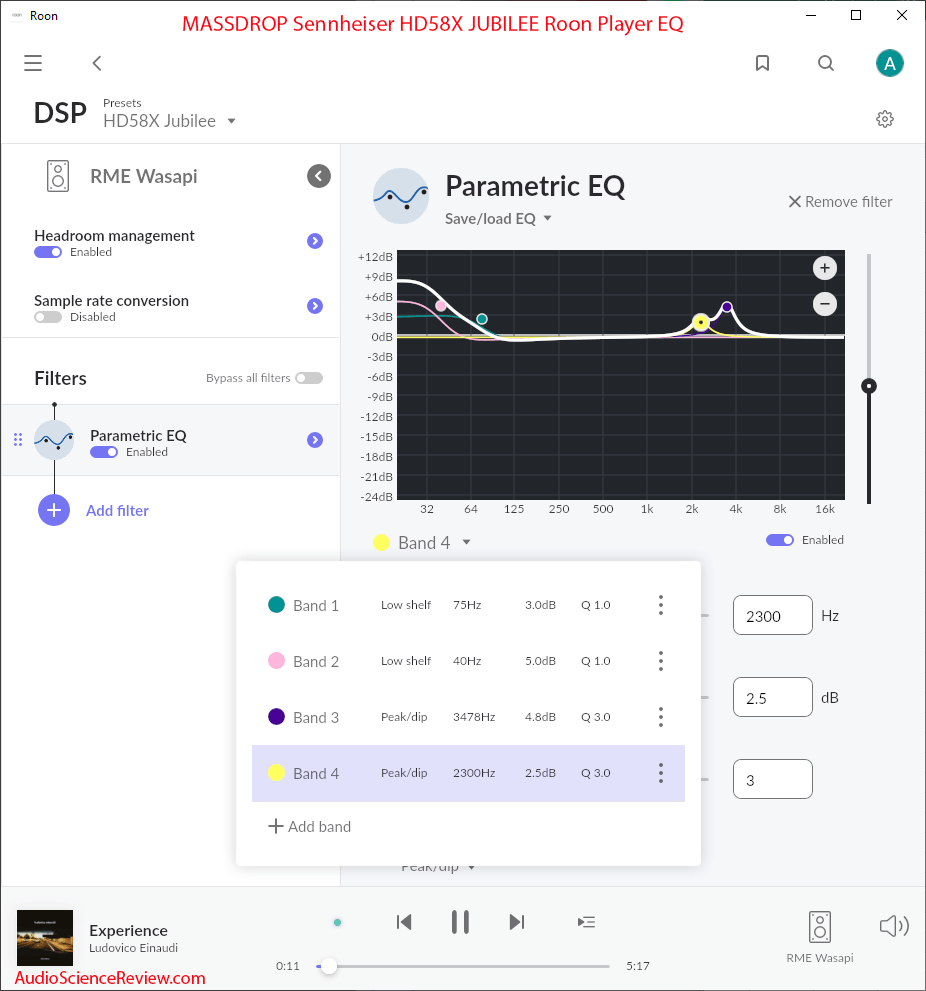Select the RME Wasapi zone icon in footer

[x=820, y=927]
